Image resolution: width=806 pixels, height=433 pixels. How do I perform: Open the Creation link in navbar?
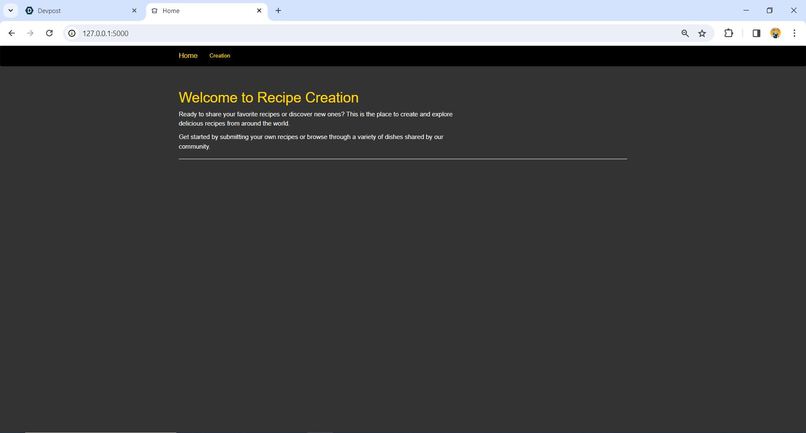pyautogui.click(x=219, y=56)
